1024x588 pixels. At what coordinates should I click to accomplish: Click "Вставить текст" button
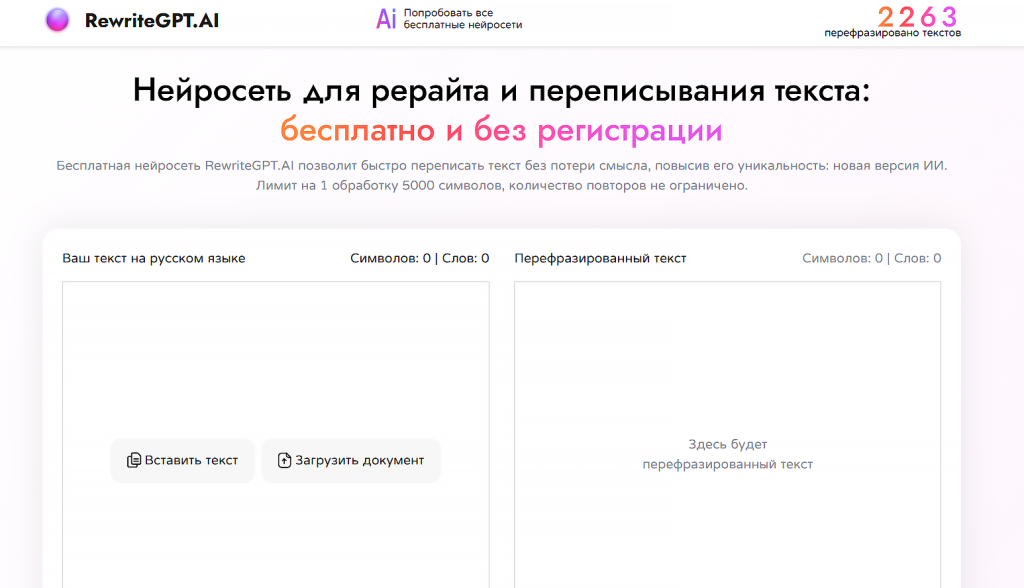point(182,461)
